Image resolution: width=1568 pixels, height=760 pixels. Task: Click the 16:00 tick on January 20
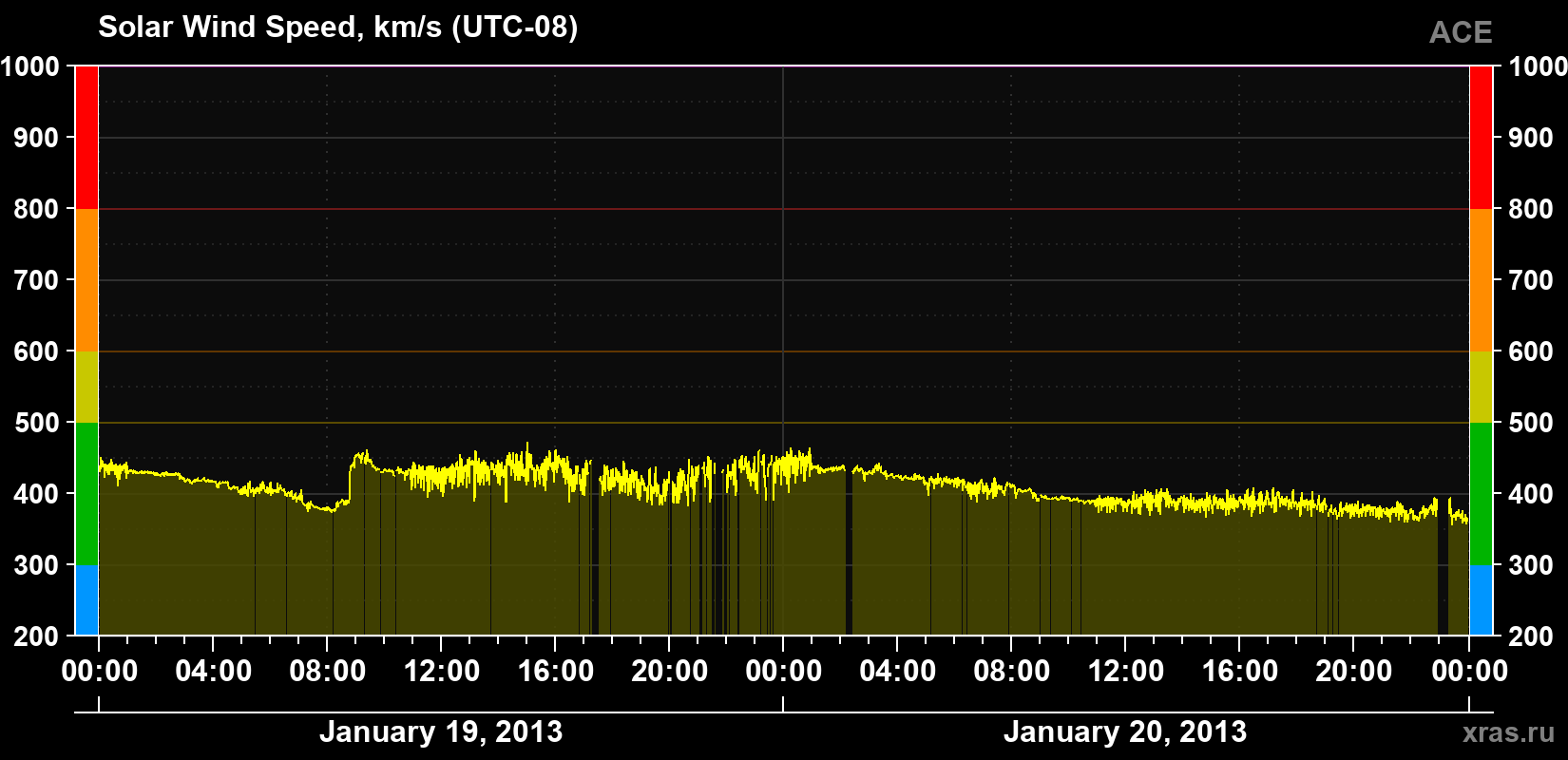[1239, 672]
